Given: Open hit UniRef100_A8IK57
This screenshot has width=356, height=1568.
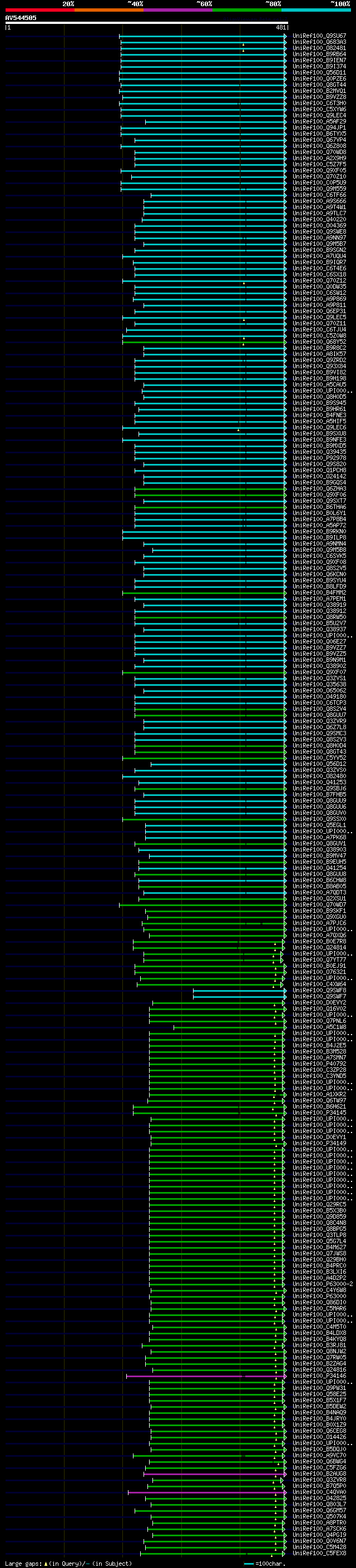Looking at the screenshot, I should coord(319,354).
